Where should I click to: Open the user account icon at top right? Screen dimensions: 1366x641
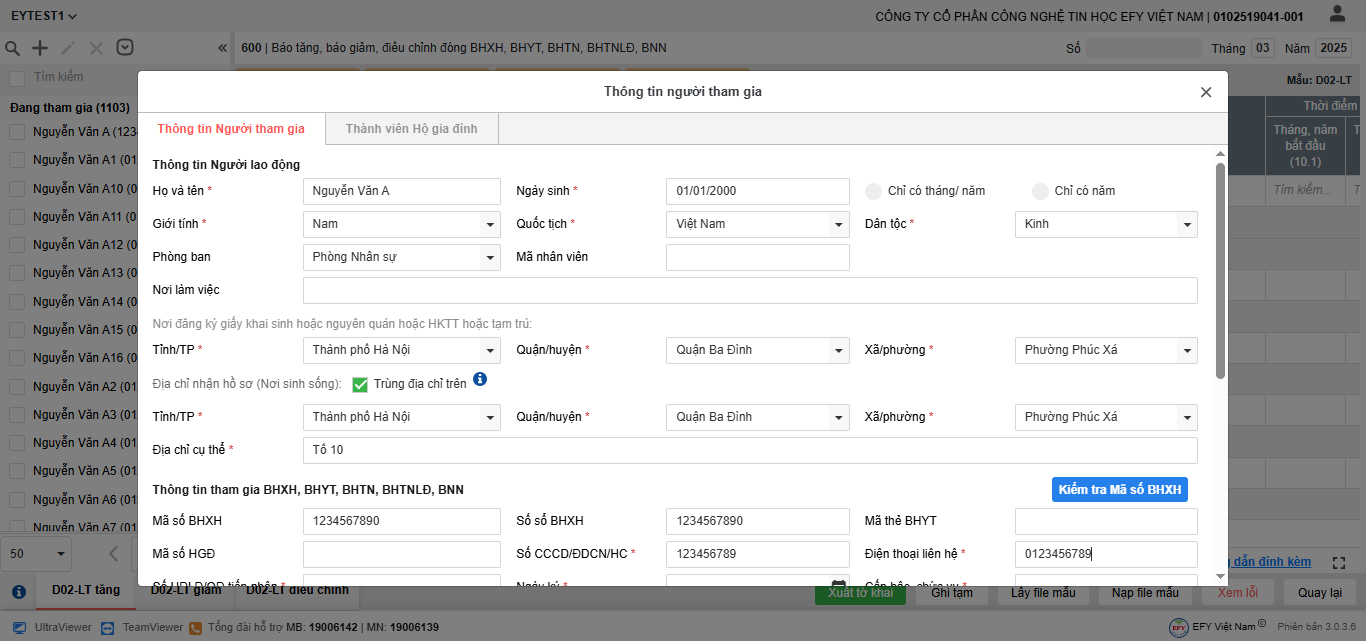[x=1337, y=15]
